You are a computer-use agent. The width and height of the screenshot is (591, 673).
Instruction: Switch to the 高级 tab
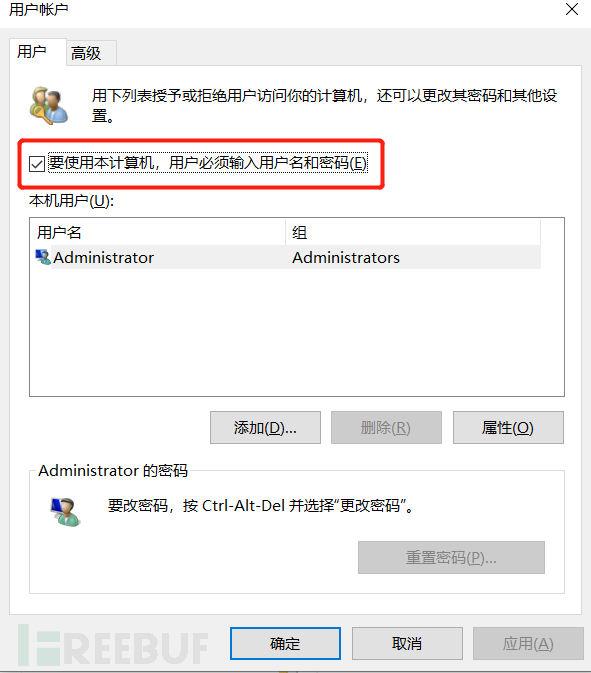86,53
